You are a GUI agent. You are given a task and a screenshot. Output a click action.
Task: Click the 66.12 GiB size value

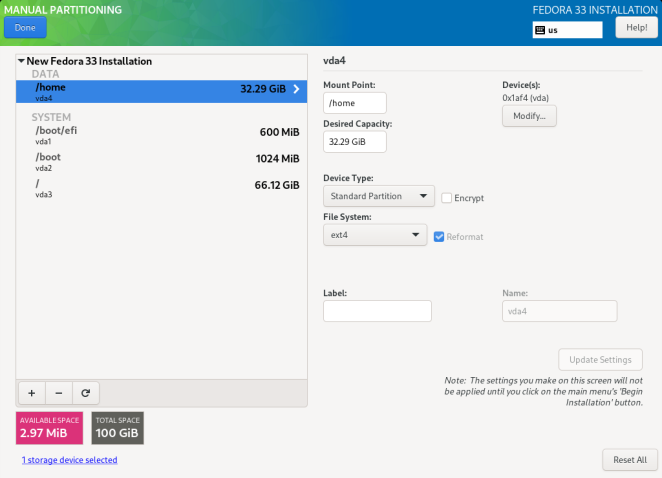coord(277,185)
